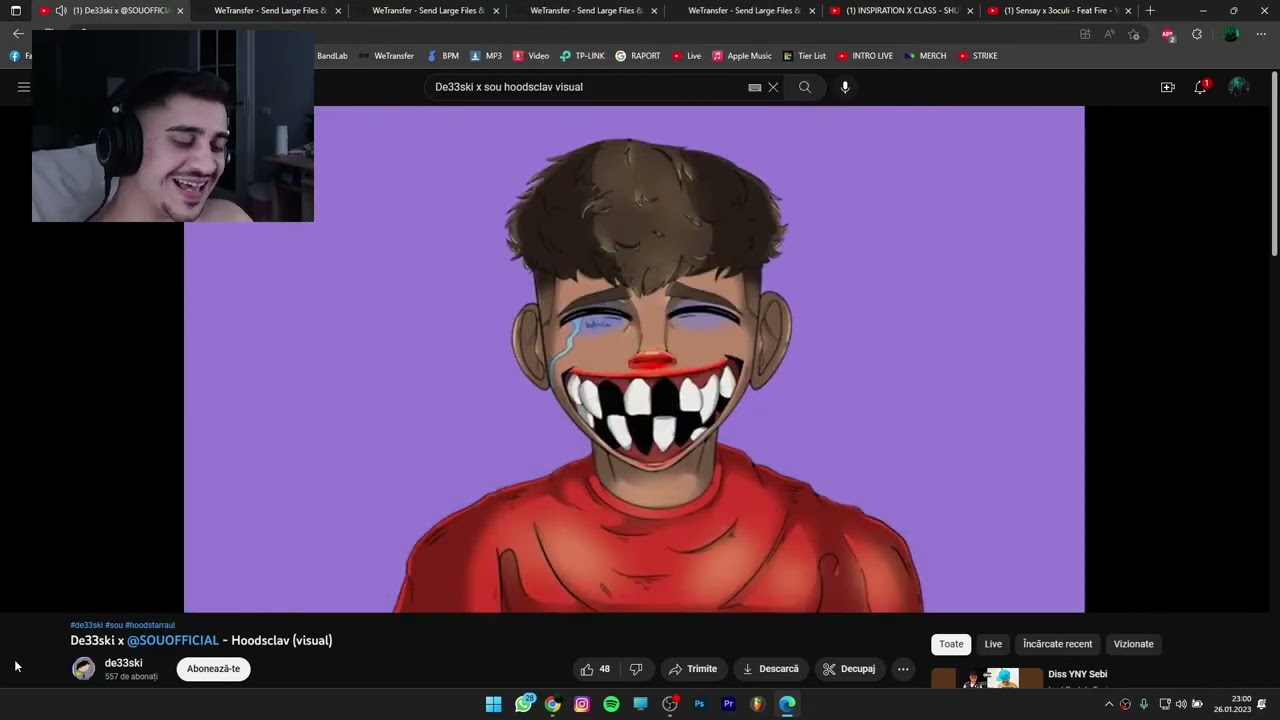Select Vizionate filter chip

coord(1133,644)
